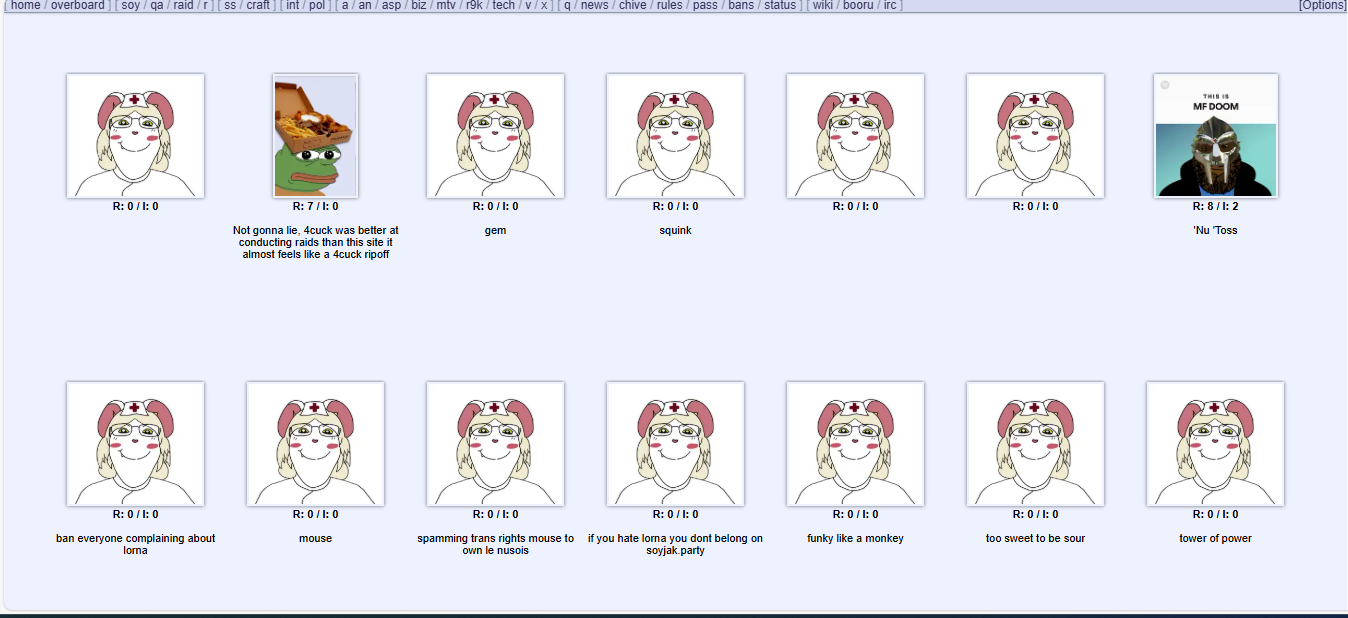Image resolution: width=1348 pixels, height=618 pixels.
Task: Open the status page link
Action: (780, 5)
